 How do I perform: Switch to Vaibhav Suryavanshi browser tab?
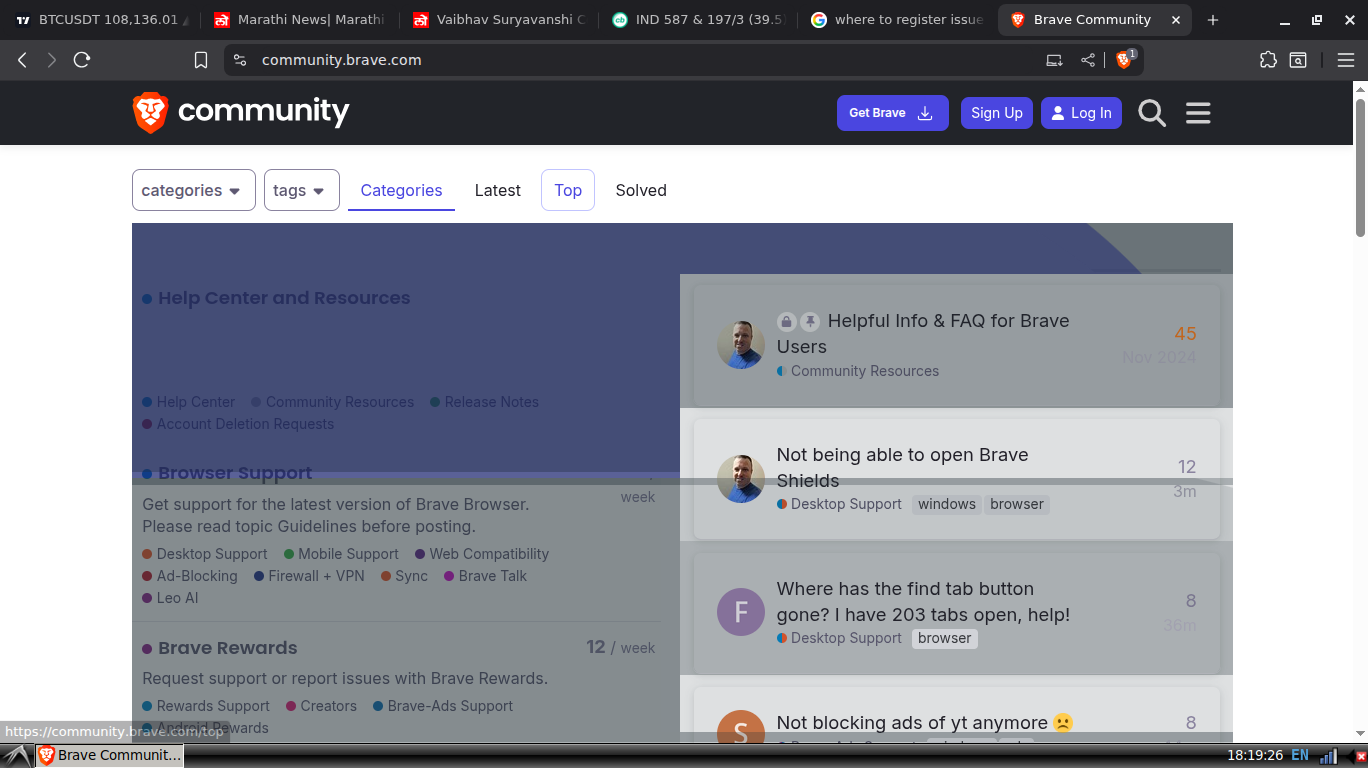[x=498, y=20]
